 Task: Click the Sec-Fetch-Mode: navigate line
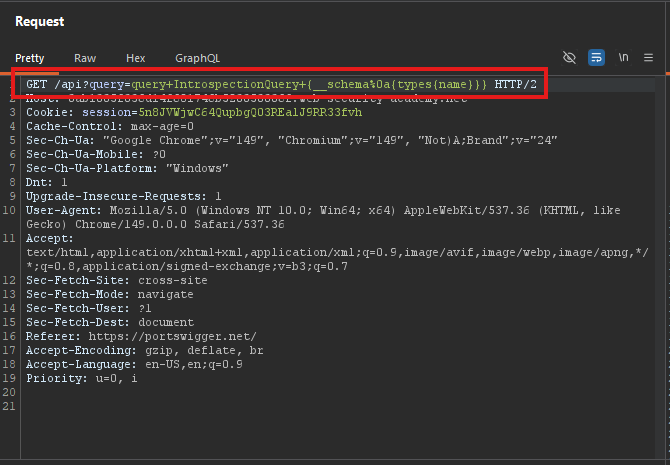click(110, 294)
